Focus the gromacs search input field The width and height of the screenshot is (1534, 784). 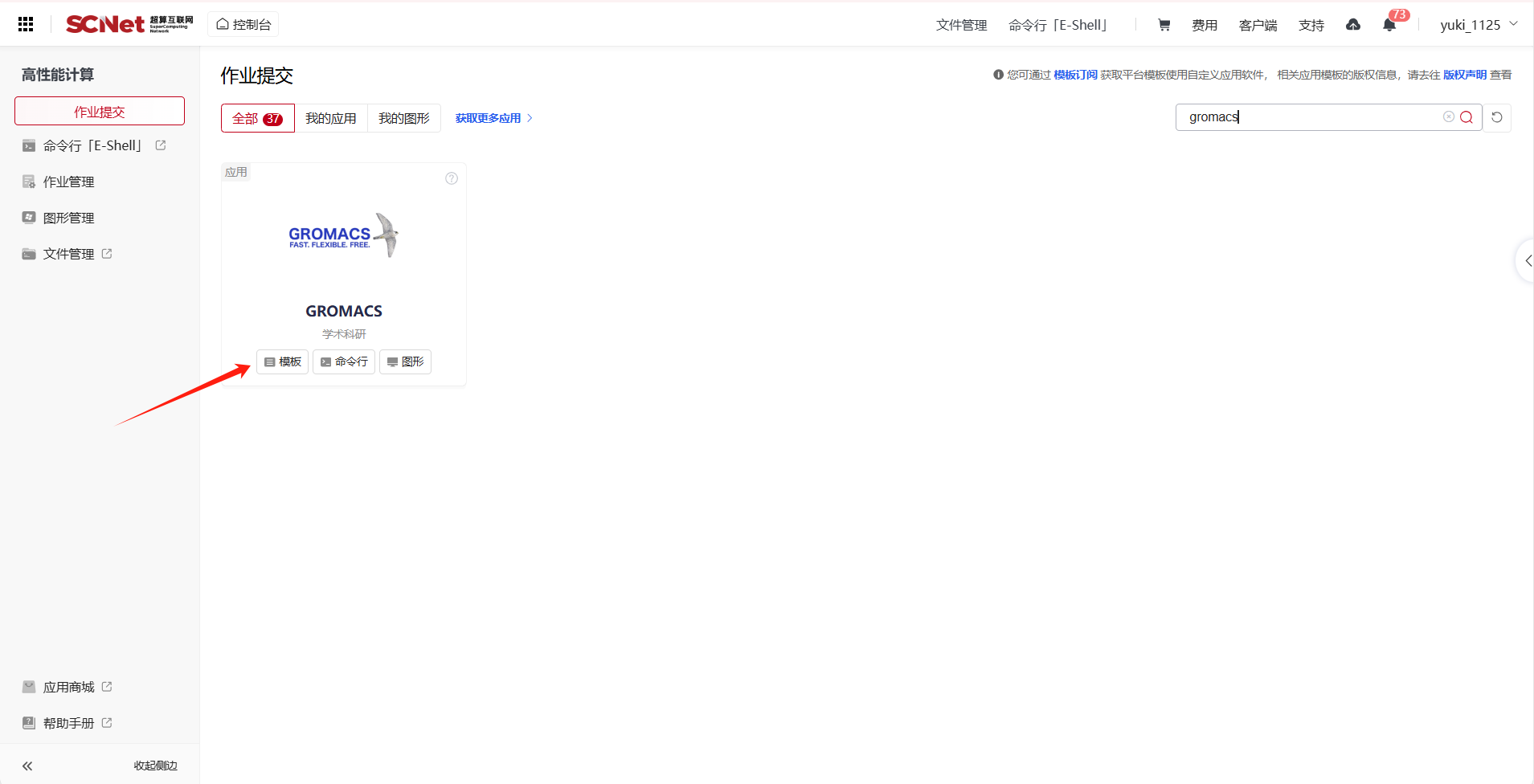1310,117
